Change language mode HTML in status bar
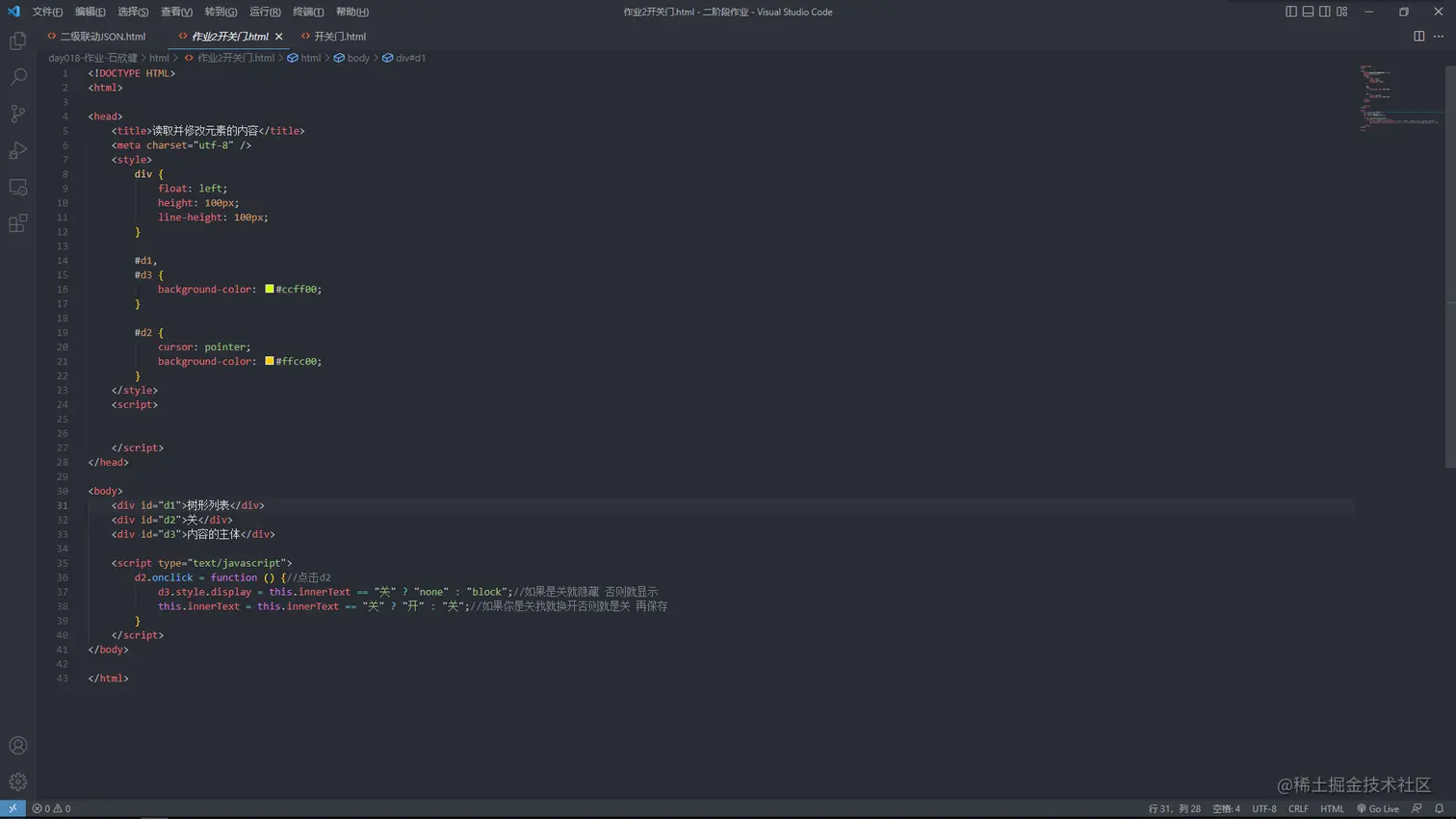This screenshot has height=819, width=1456. click(1333, 808)
